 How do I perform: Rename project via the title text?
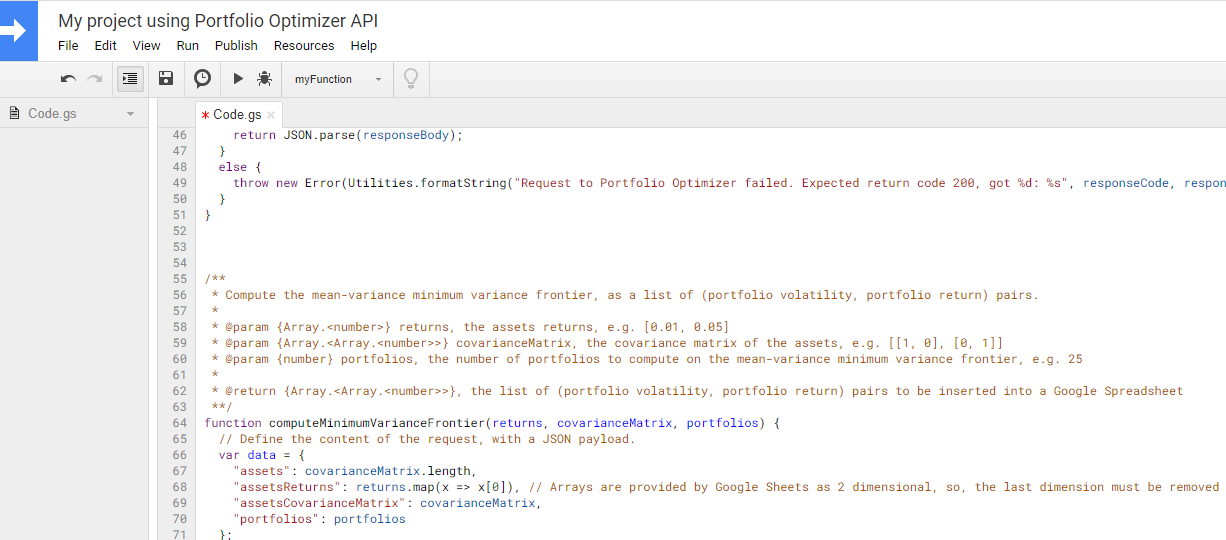click(x=218, y=20)
